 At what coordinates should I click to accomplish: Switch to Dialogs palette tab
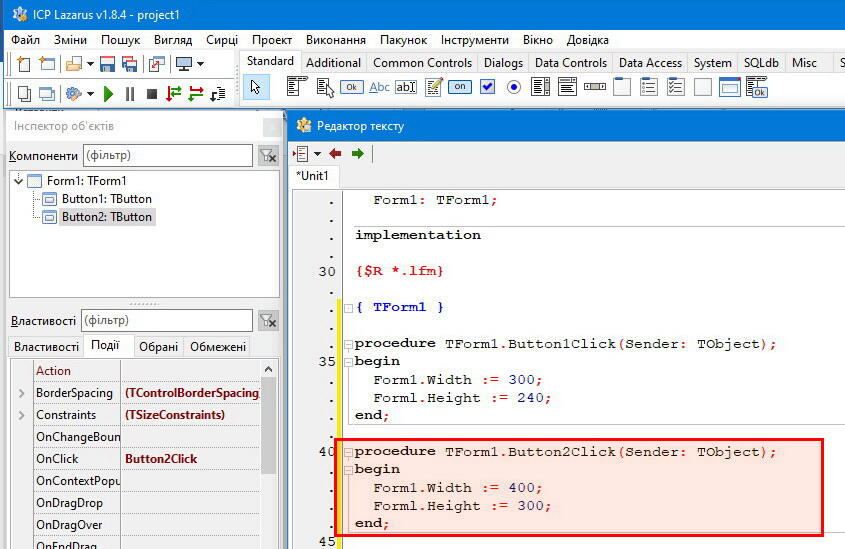(x=503, y=63)
